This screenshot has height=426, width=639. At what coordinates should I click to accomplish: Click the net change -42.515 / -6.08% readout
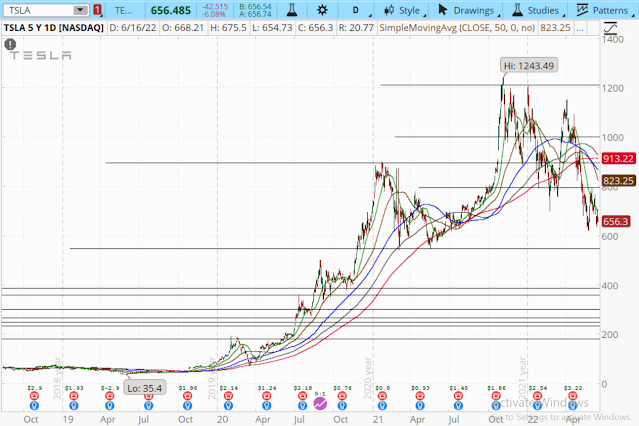[x=214, y=11]
